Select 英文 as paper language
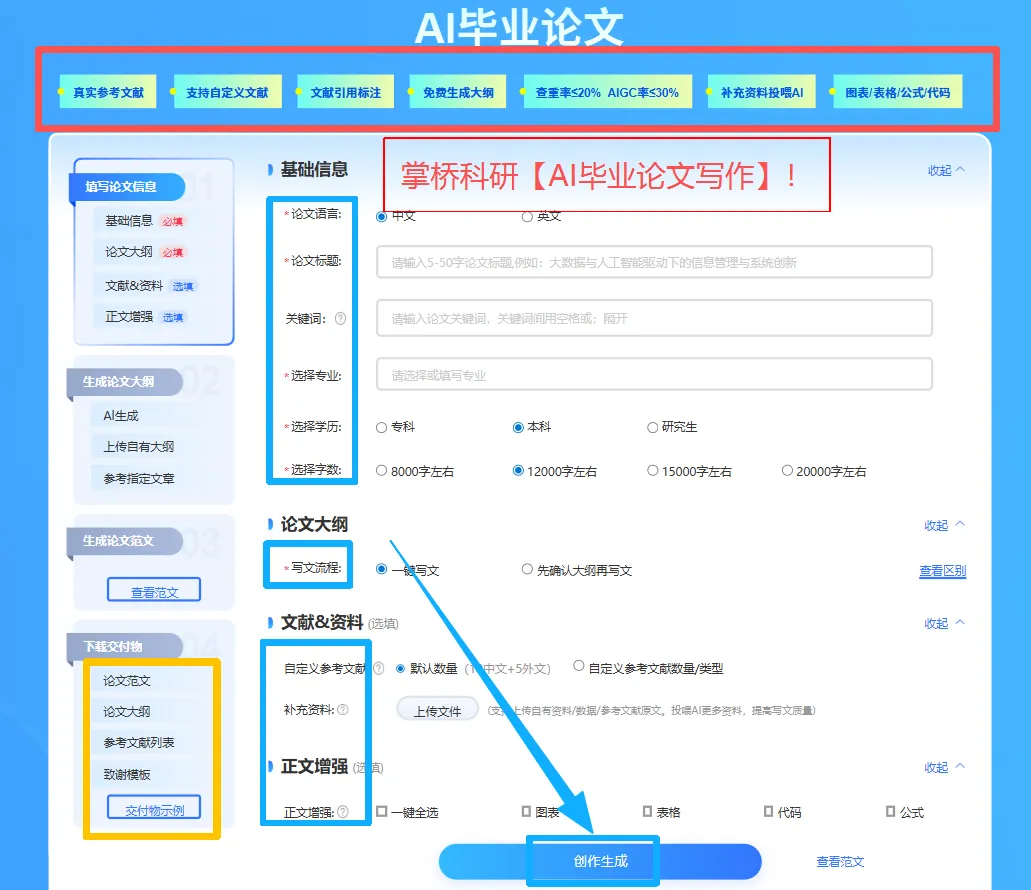 click(x=527, y=216)
